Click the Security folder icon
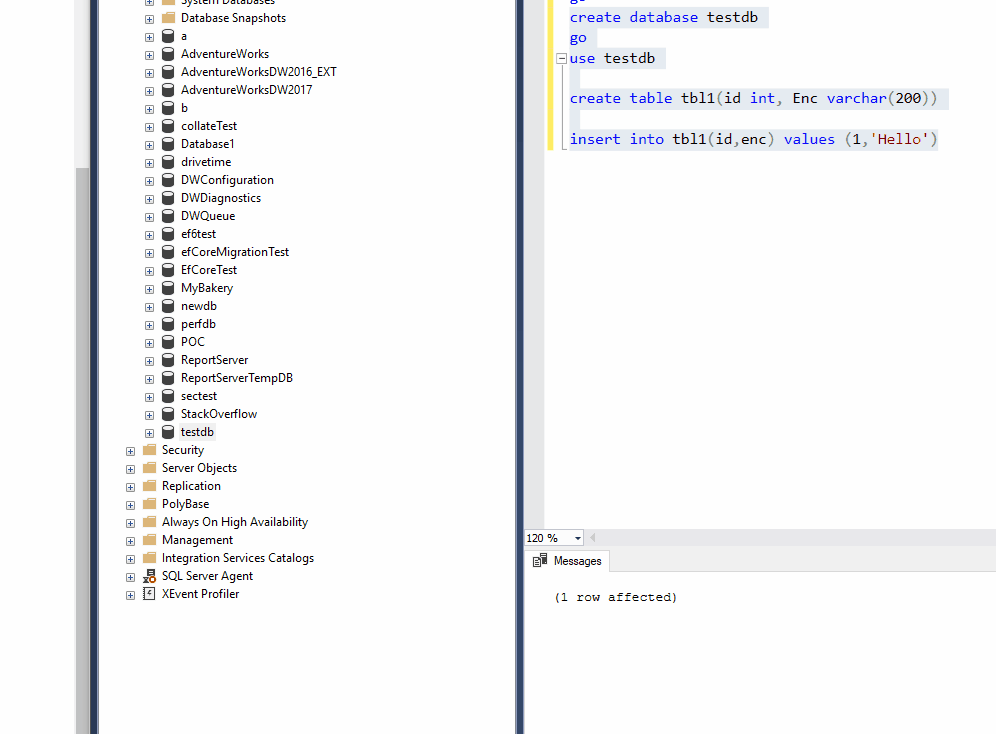 (148, 449)
